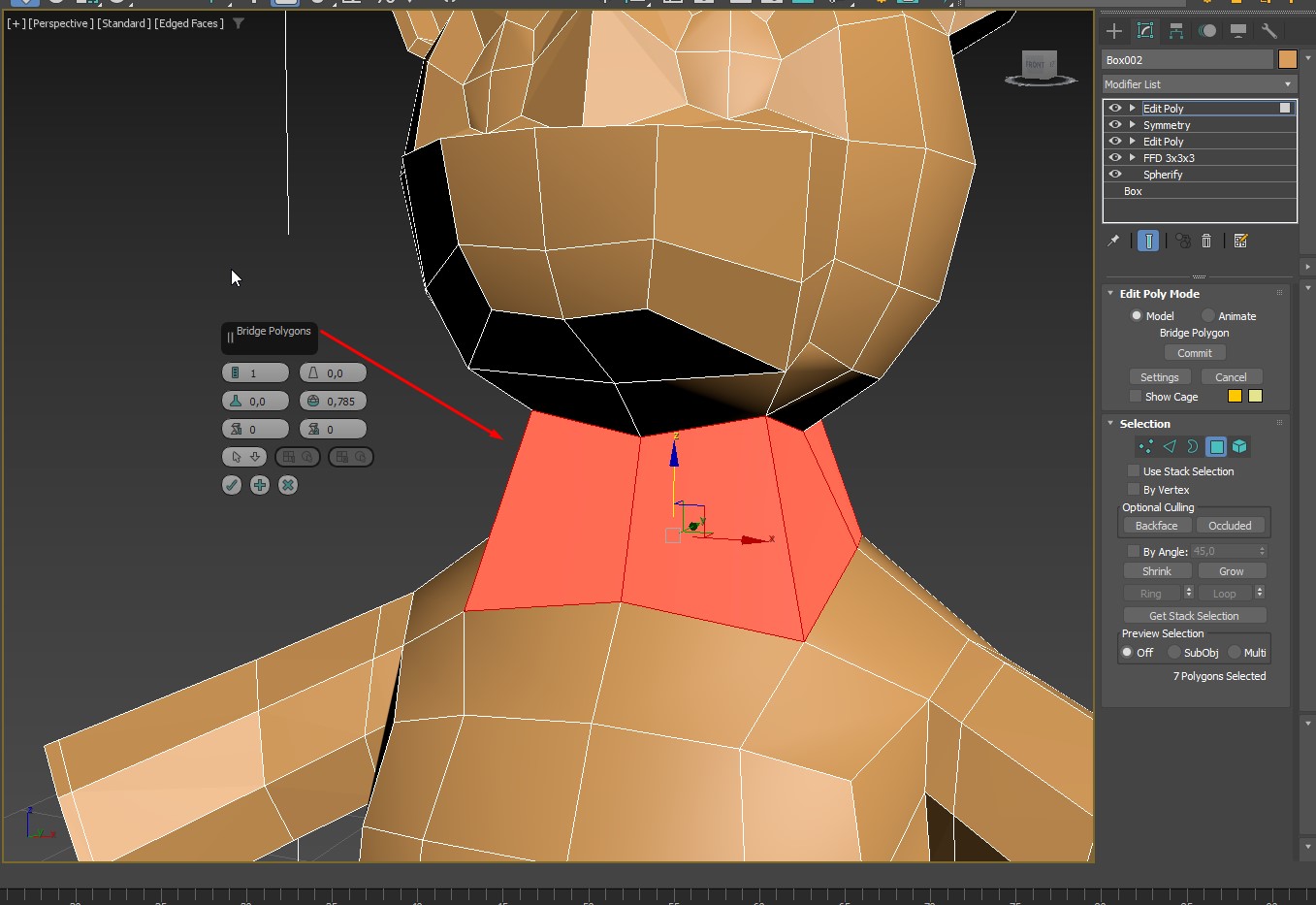Click the Pin Stack pushpin icon

point(1113,241)
